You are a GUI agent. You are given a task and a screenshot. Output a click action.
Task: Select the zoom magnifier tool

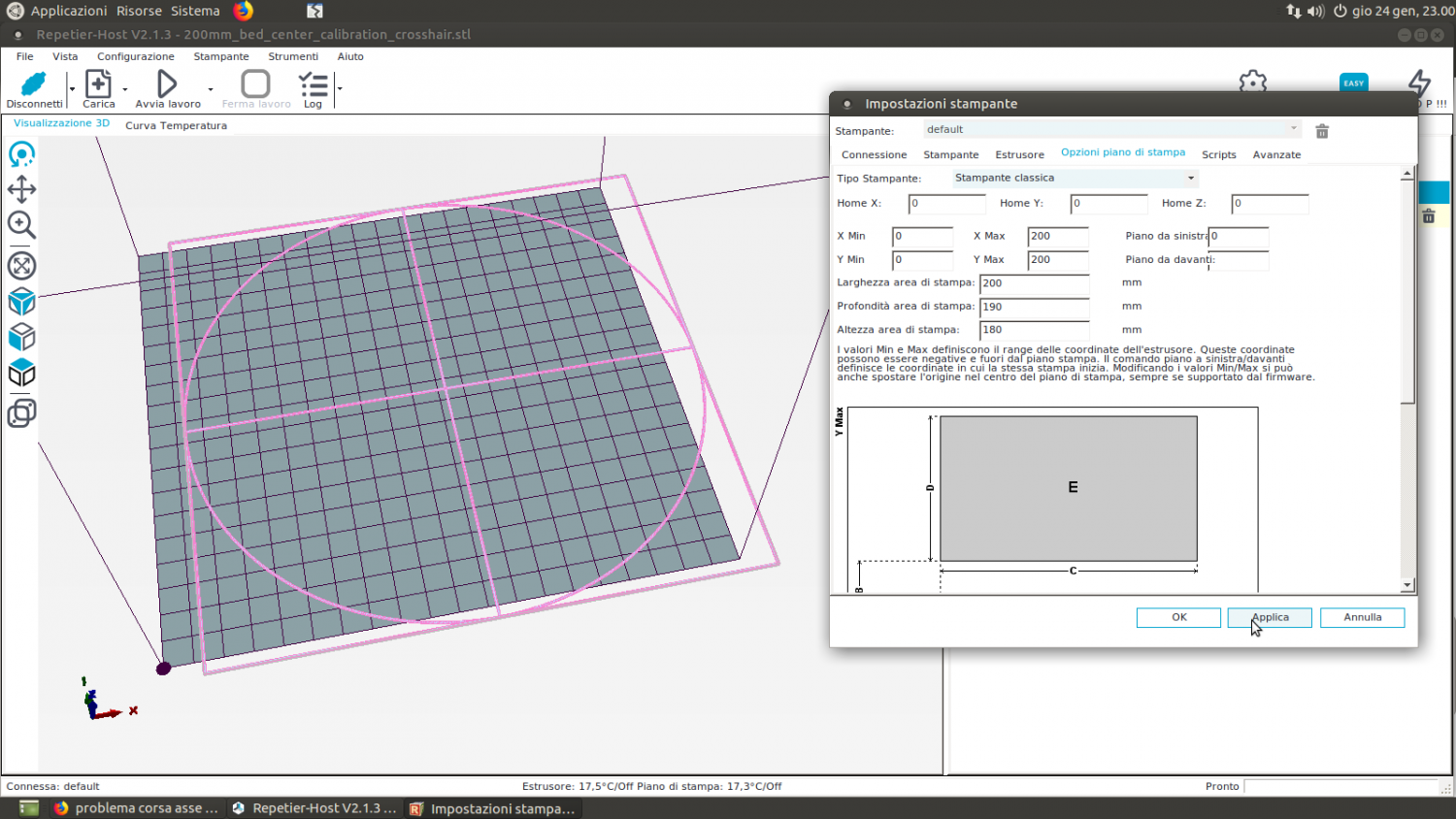click(21, 225)
